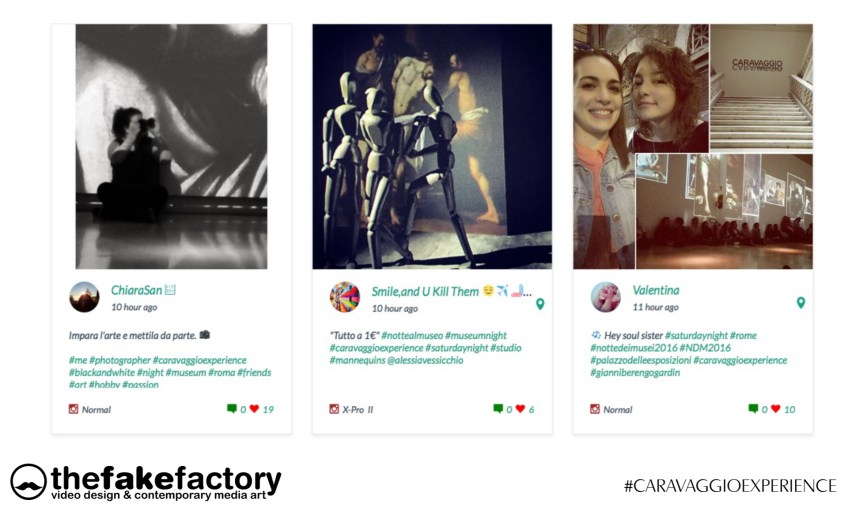Click the Instagram icon next to X-Pro II
848x507 pixels.
pos(334,409)
